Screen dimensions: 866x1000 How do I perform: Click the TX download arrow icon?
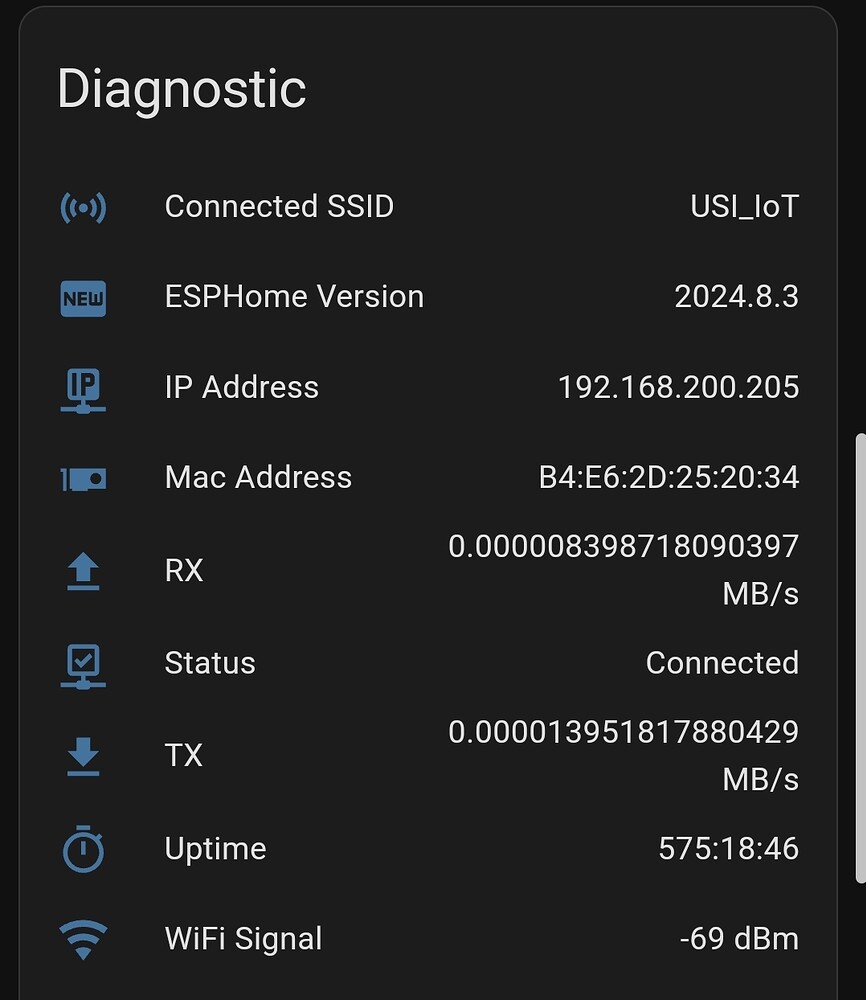coord(83,757)
